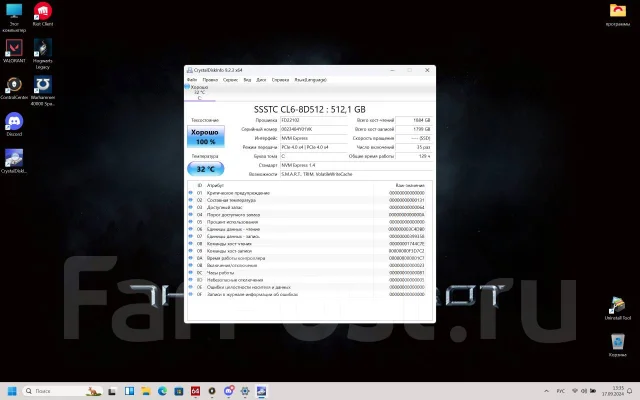Open the ControlCenter desktop shortcut
Screen dimensions: 640x400
coord(14,88)
